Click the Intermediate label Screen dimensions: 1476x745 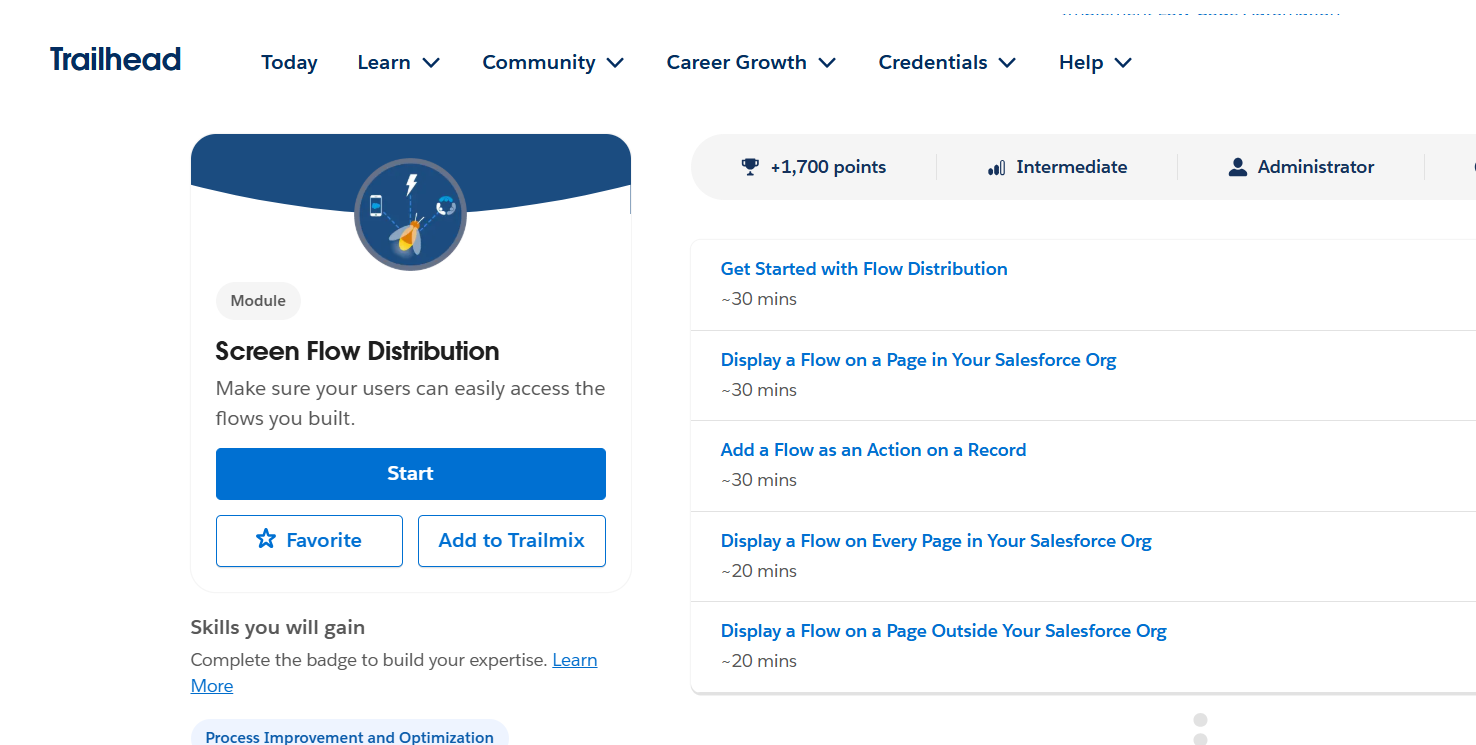pos(1072,167)
